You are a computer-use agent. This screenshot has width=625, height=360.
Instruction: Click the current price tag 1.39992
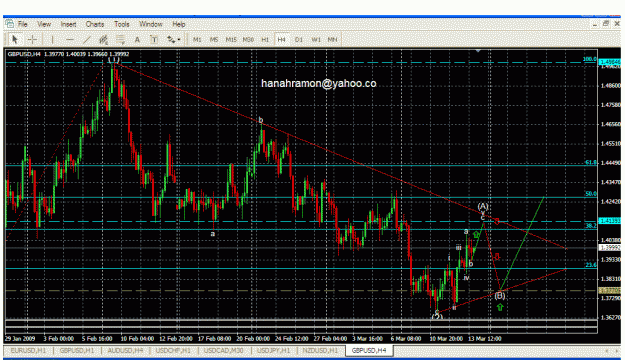tap(610, 248)
